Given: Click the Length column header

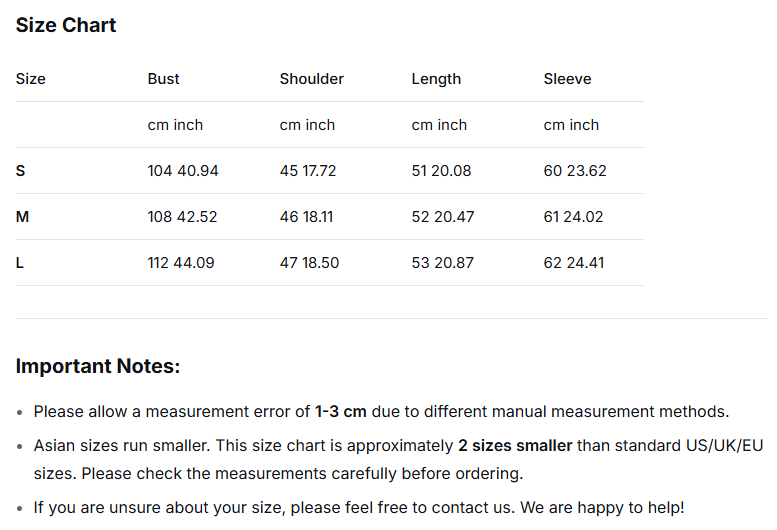Looking at the screenshot, I should 436,79.
